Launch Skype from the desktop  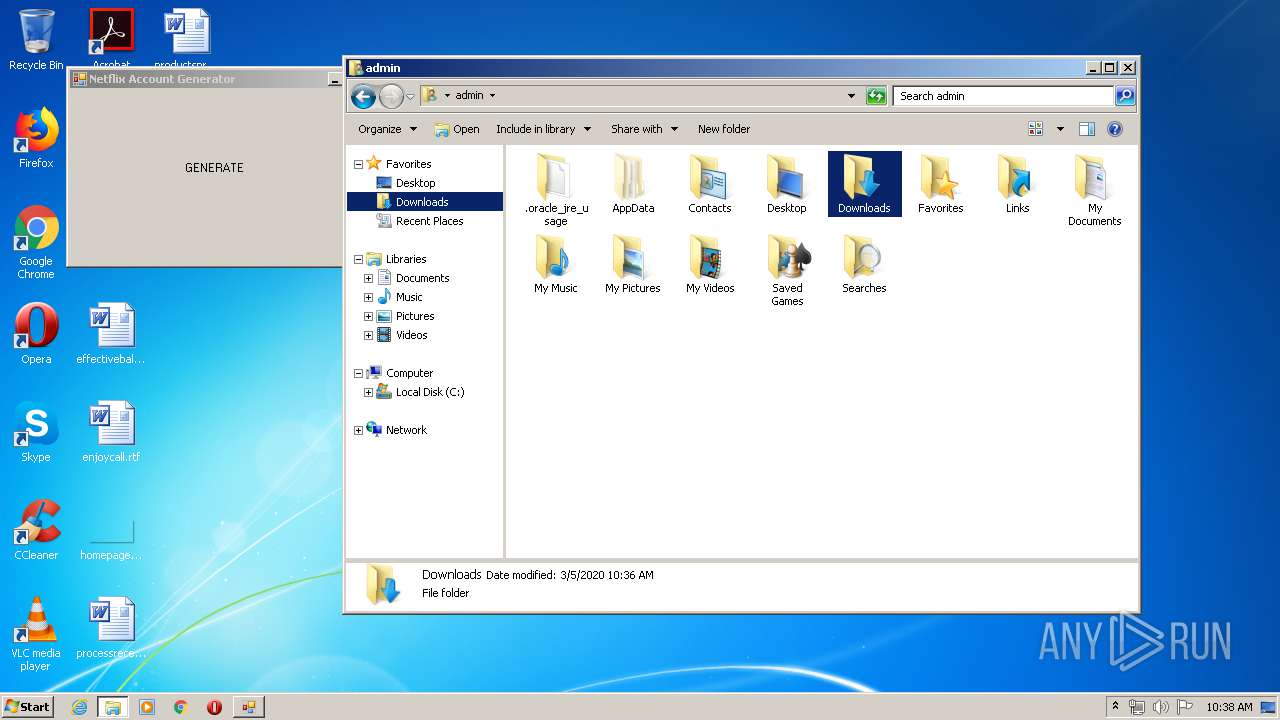[x=36, y=432]
